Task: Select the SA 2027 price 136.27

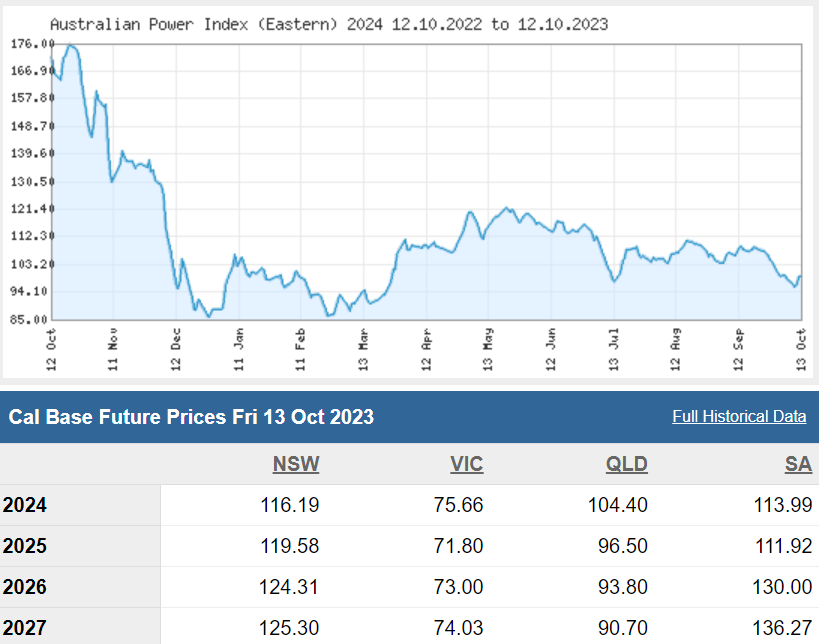Action: tap(783, 628)
